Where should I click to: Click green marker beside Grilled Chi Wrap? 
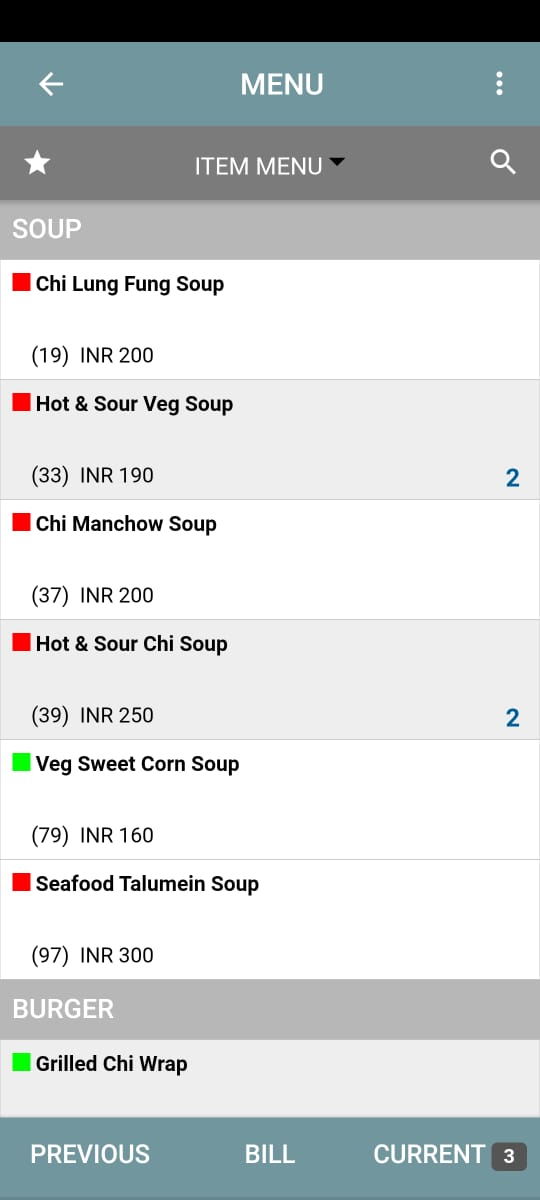point(21,1063)
